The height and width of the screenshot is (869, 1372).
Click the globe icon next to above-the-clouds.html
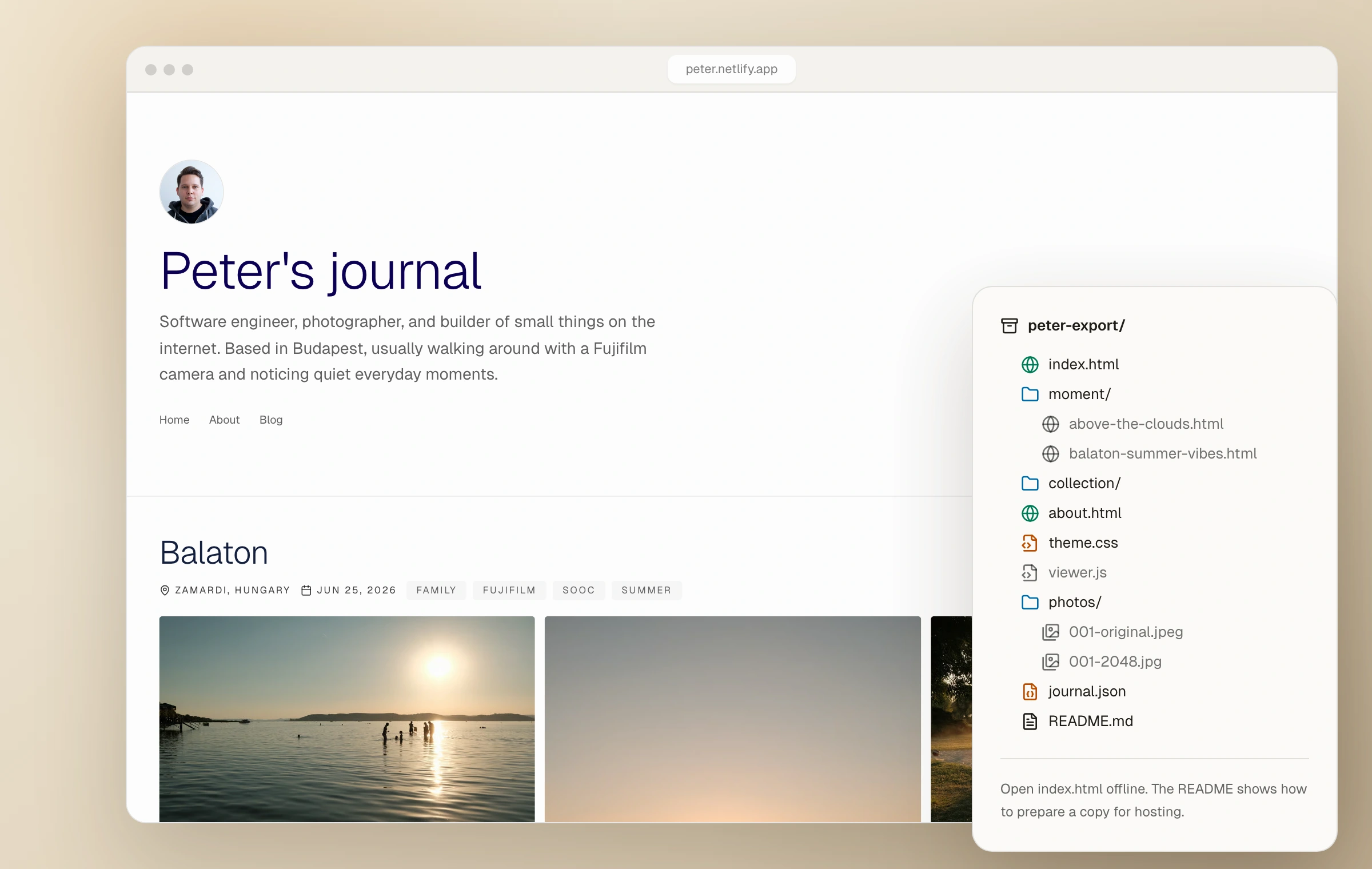click(x=1051, y=424)
